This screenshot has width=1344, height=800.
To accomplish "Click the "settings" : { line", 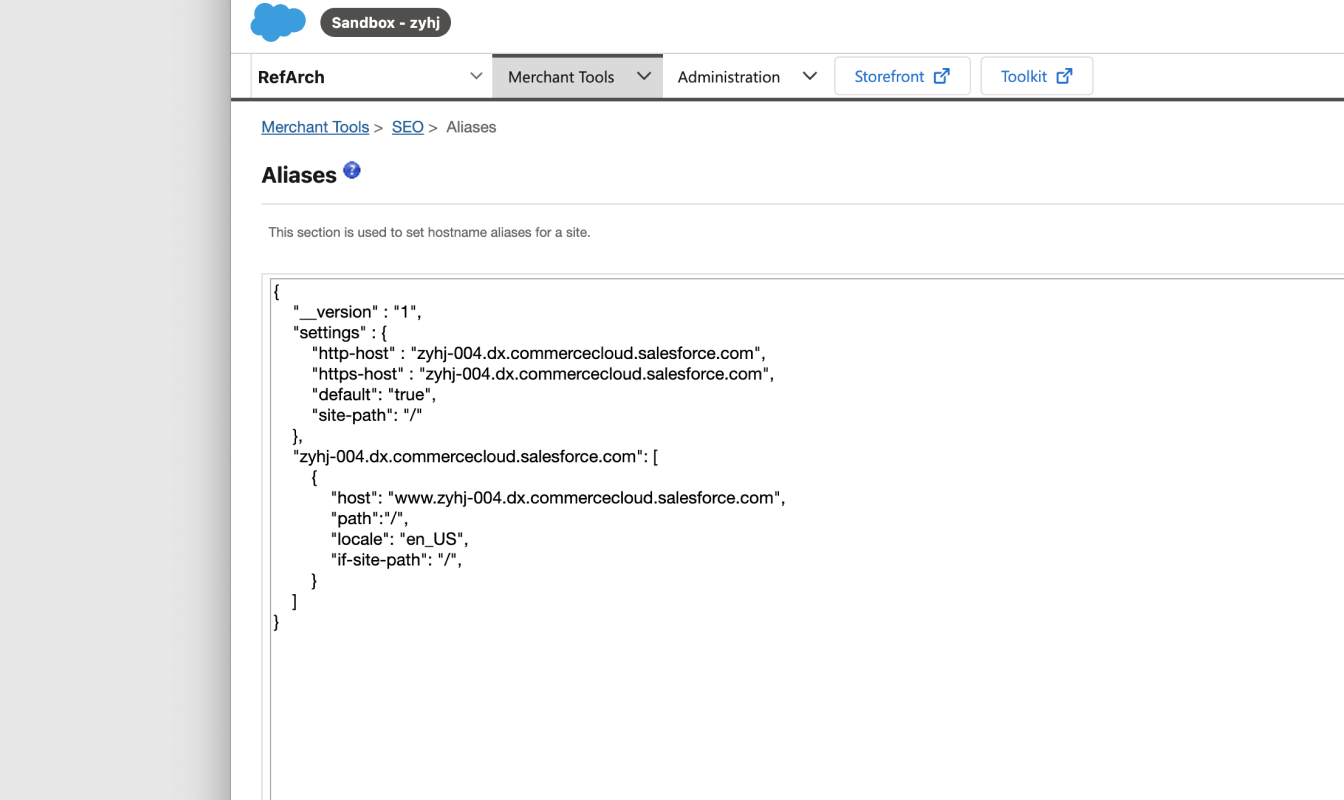I will point(339,332).
